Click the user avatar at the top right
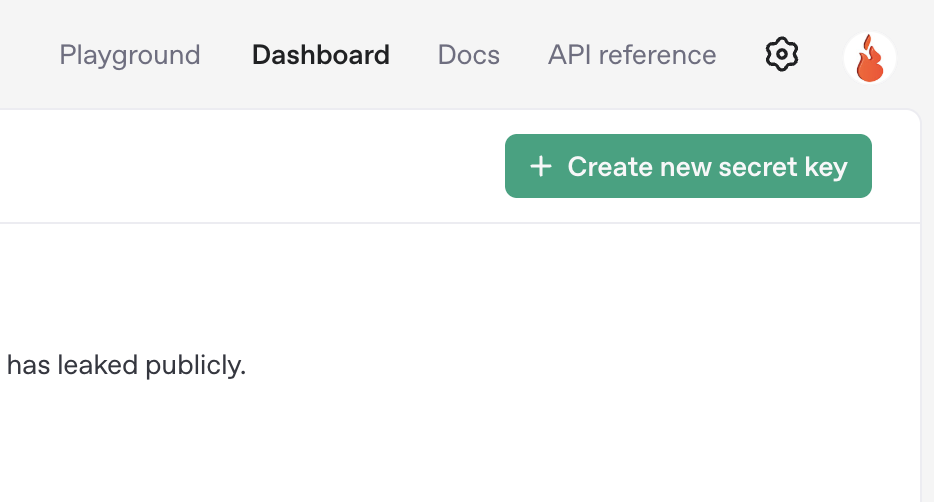The height and width of the screenshot is (502, 934). 869,57
